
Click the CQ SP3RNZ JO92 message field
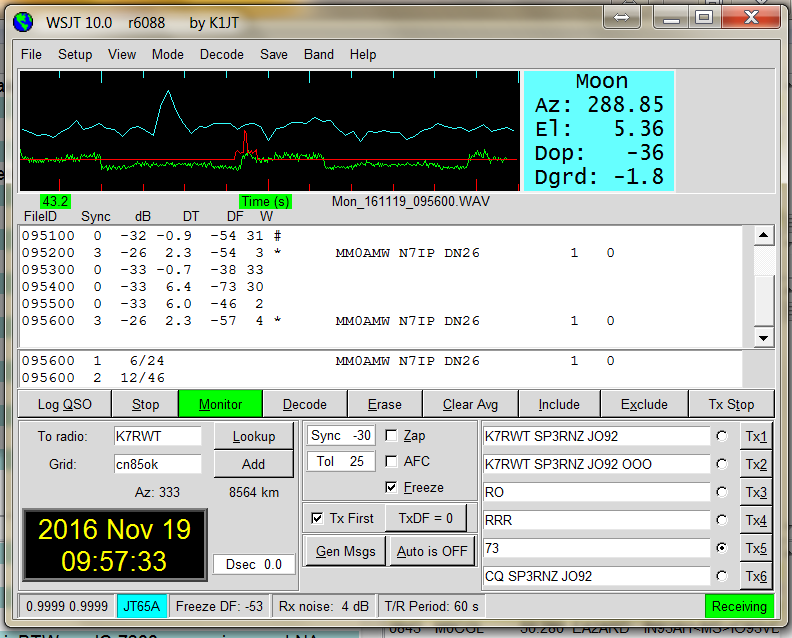click(x=597, y=576)
